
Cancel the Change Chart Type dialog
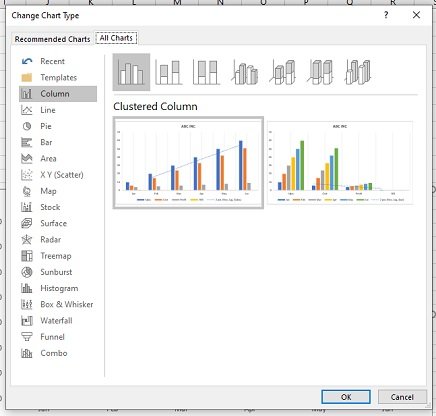pos(402,397)
